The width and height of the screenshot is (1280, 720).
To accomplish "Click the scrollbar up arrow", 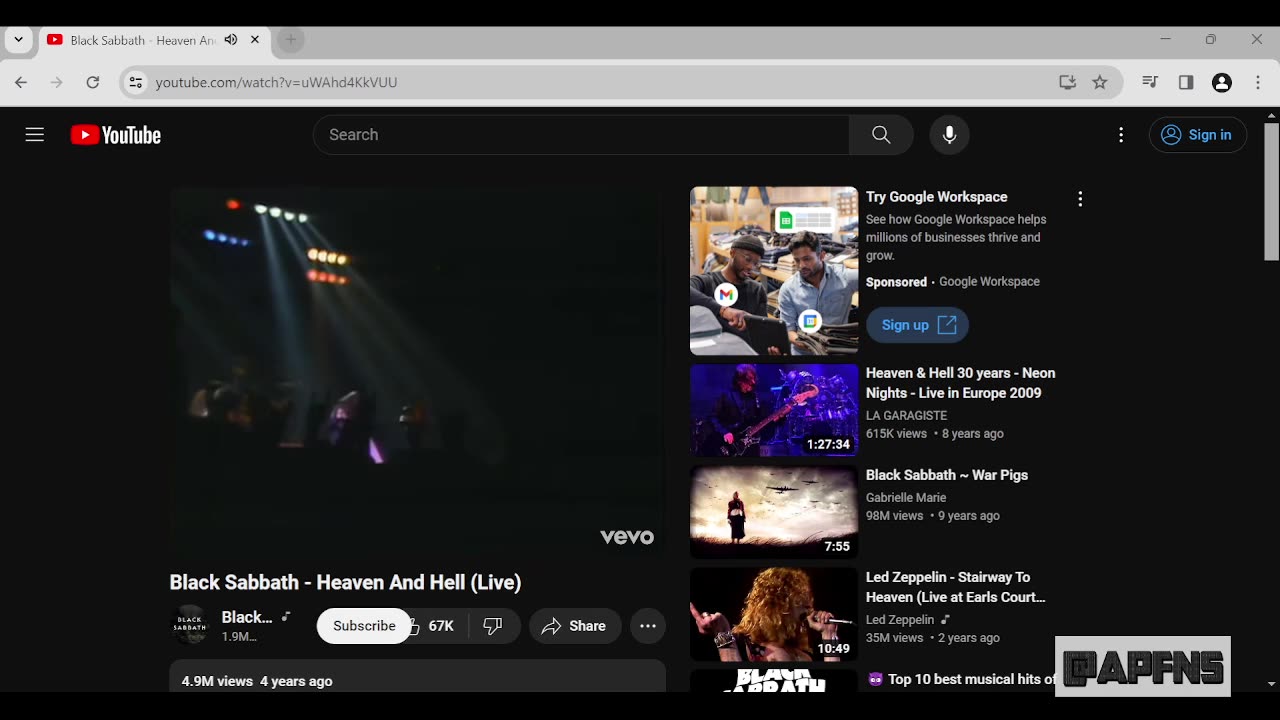I will 1271,115.
